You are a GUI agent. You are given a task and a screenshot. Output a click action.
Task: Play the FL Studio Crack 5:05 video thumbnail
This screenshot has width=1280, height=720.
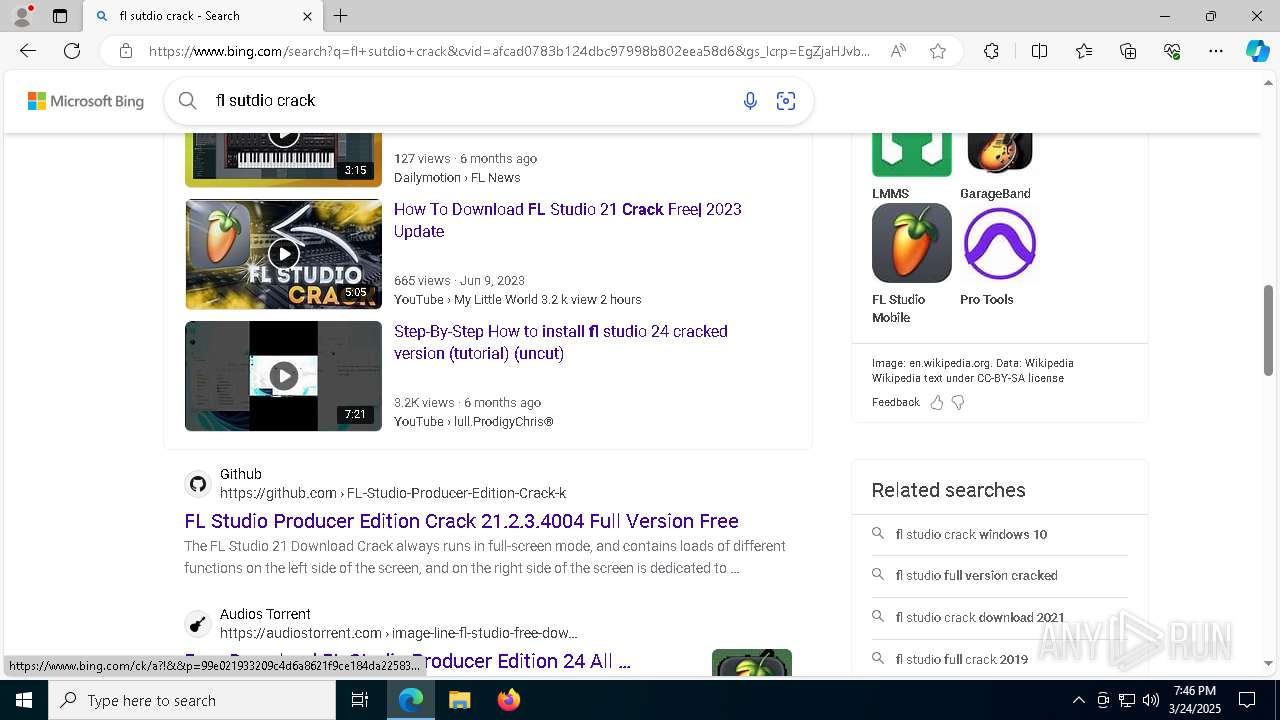[x=283, y=254]
